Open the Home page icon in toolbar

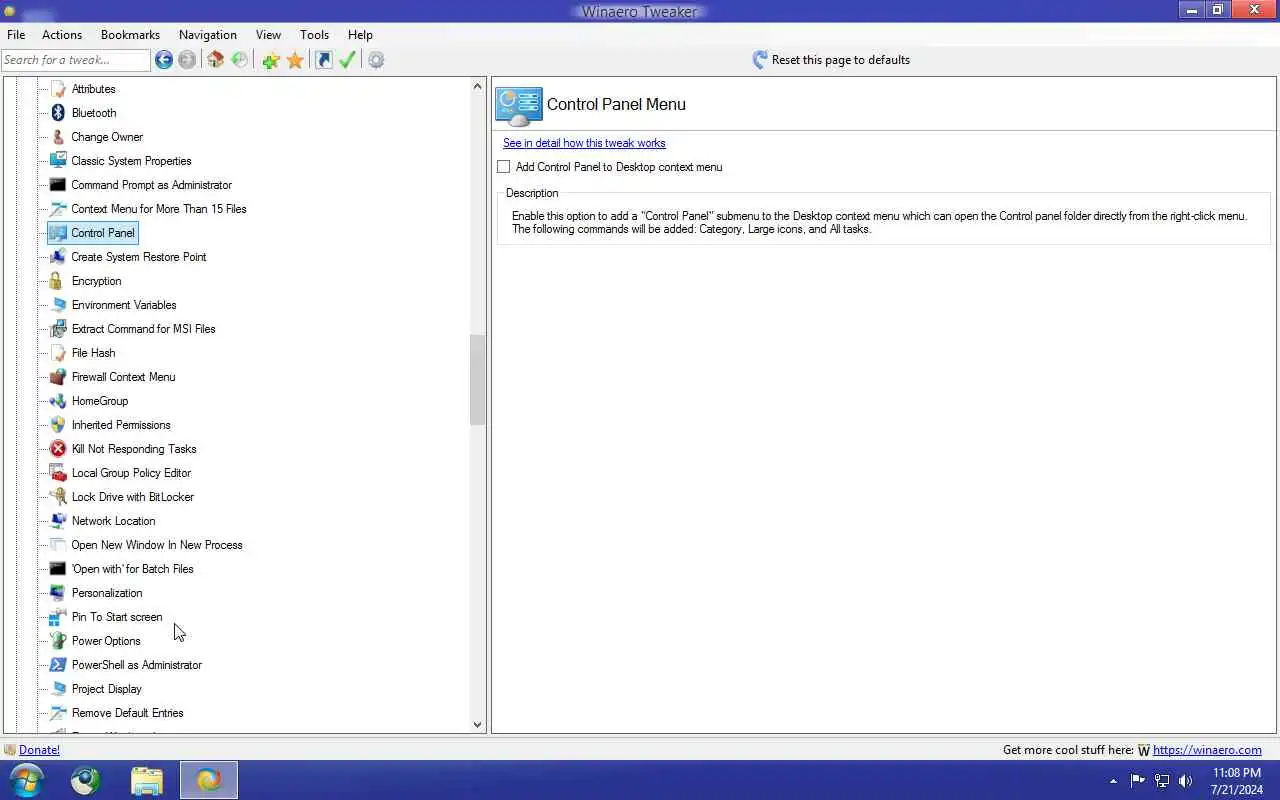click(x=215, y=60)
